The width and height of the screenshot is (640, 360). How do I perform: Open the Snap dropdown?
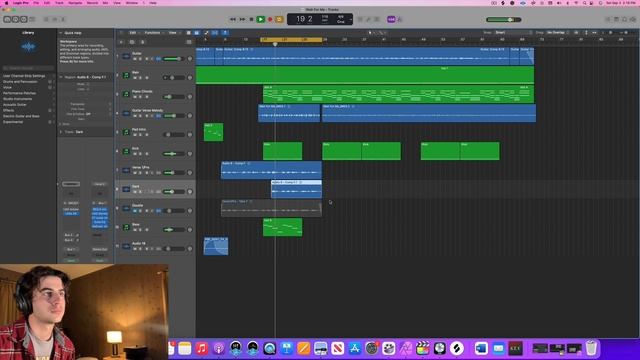[513, 33]
